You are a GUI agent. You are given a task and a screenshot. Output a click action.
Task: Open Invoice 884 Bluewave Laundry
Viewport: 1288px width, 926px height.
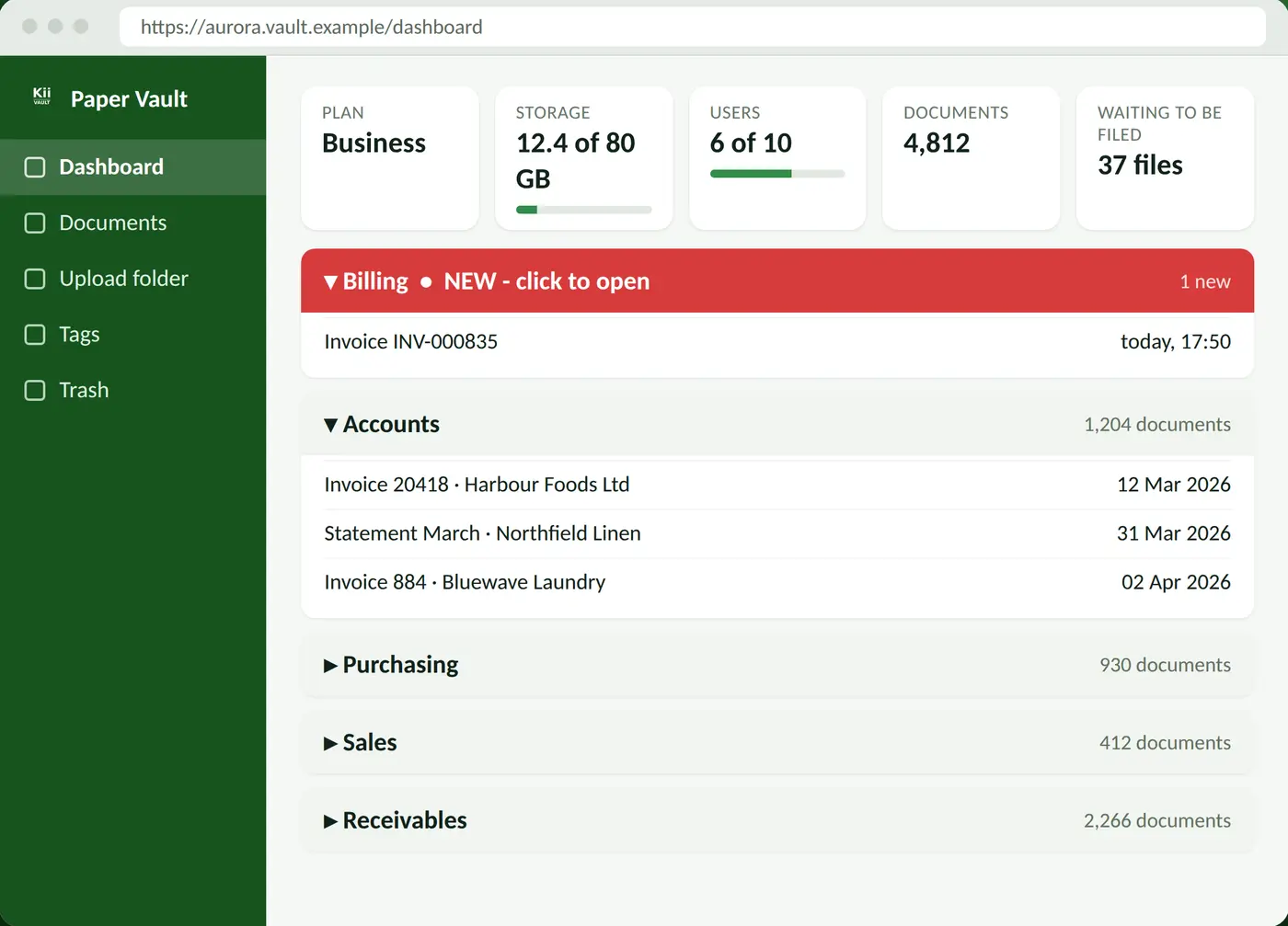[777, 582]
